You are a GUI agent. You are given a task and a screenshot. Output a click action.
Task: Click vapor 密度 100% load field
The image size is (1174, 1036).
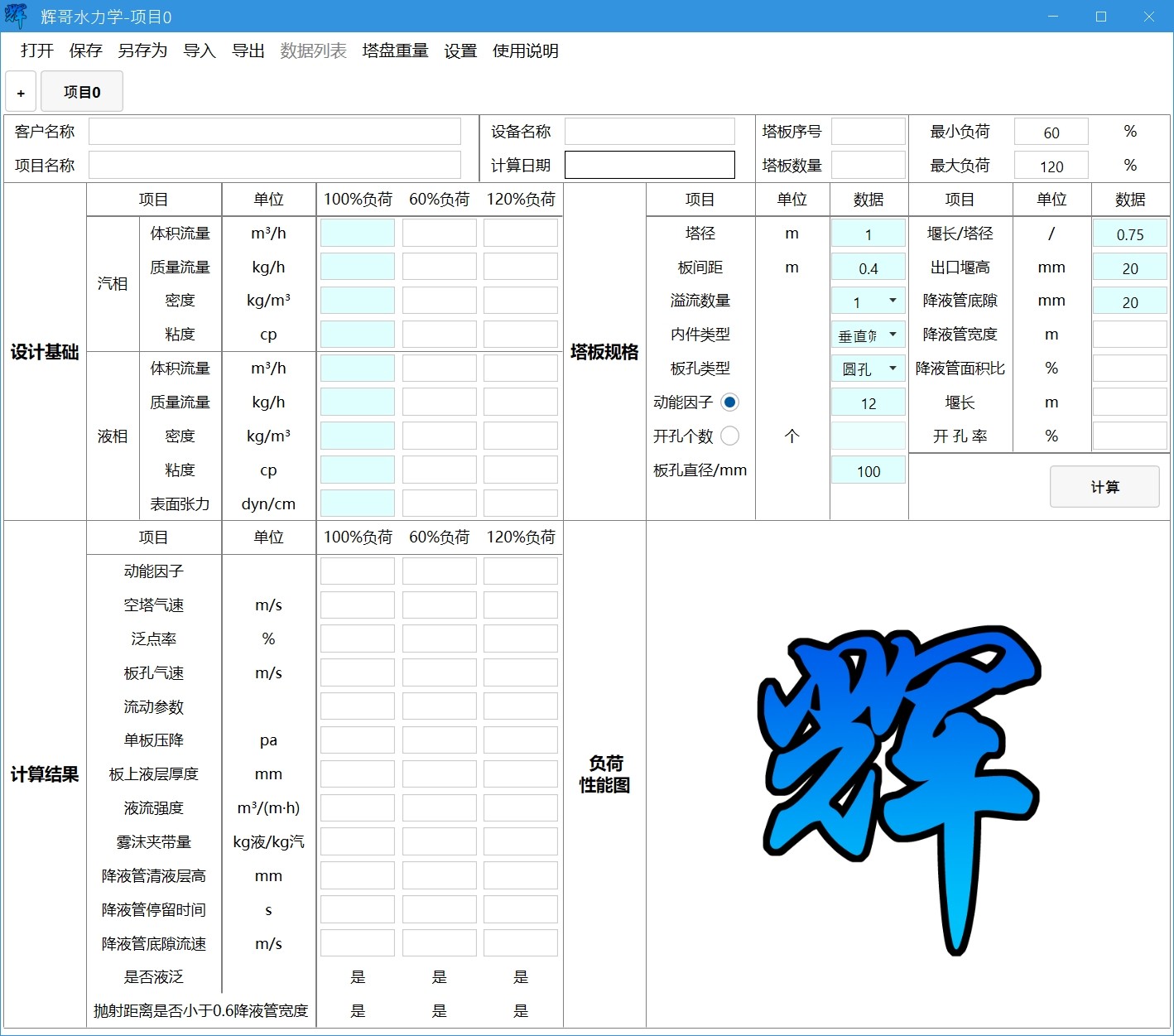[358, 301]
